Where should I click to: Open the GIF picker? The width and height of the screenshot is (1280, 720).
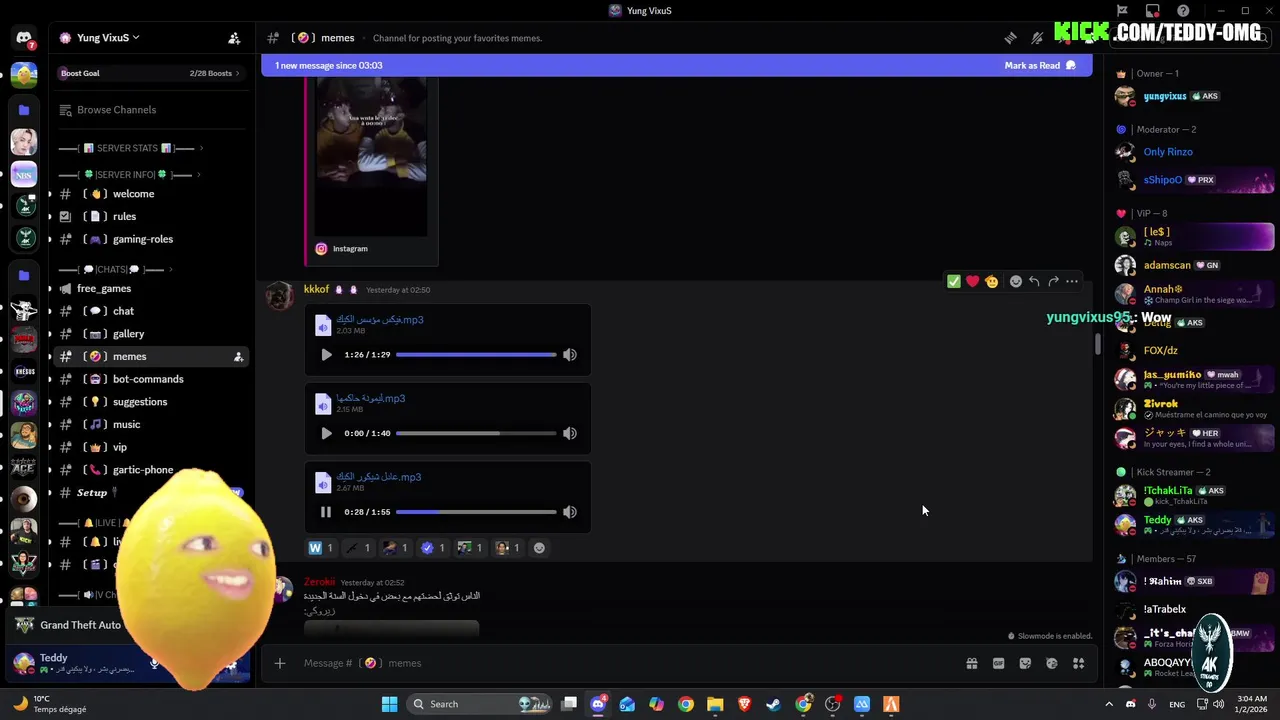[998, 663]
